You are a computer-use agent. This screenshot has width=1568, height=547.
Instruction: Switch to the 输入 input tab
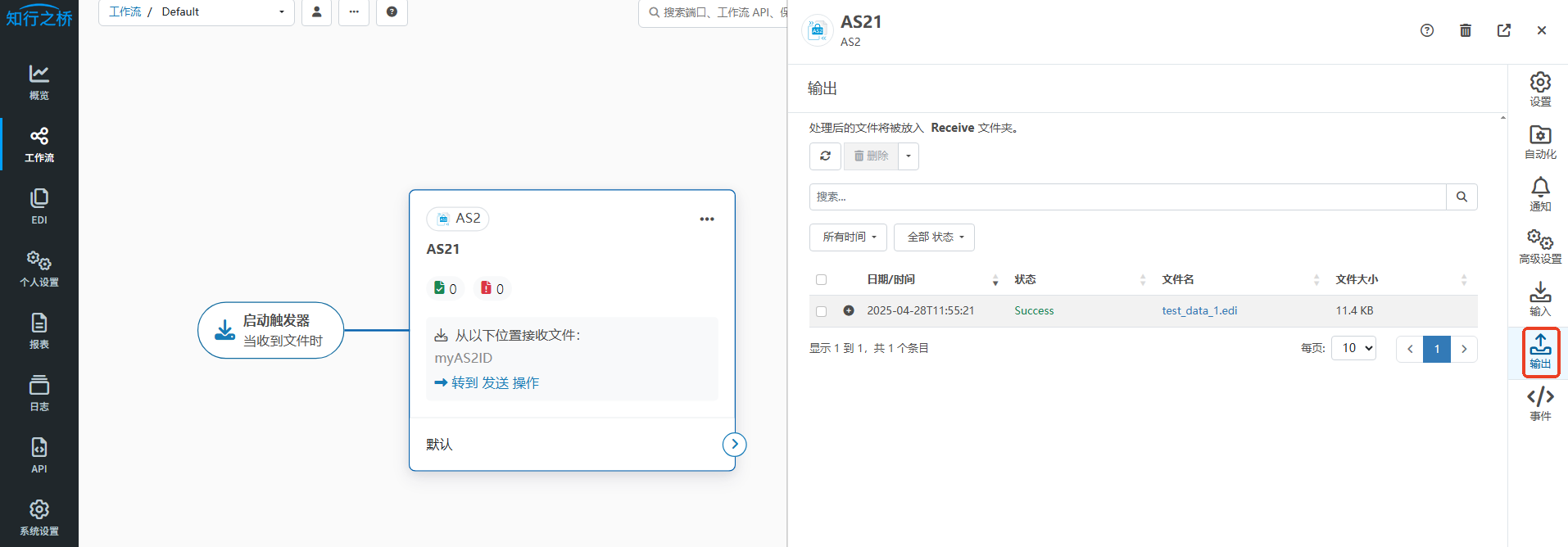(1539, 299)
